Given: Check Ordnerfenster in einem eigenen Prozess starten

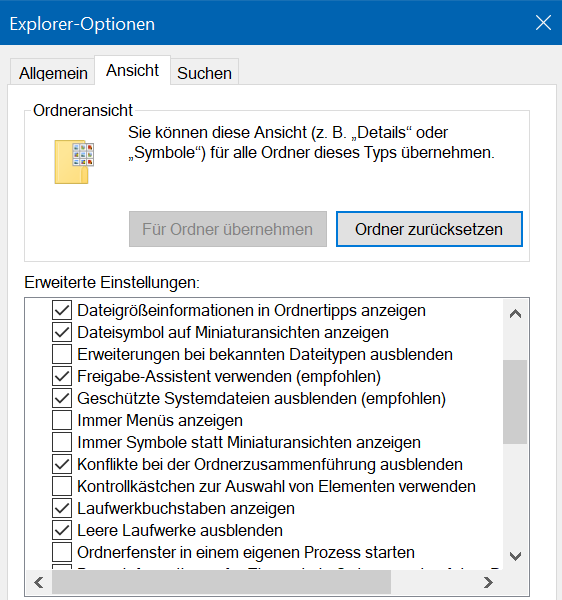Looking at the screenshot, I should click(62, 552).
